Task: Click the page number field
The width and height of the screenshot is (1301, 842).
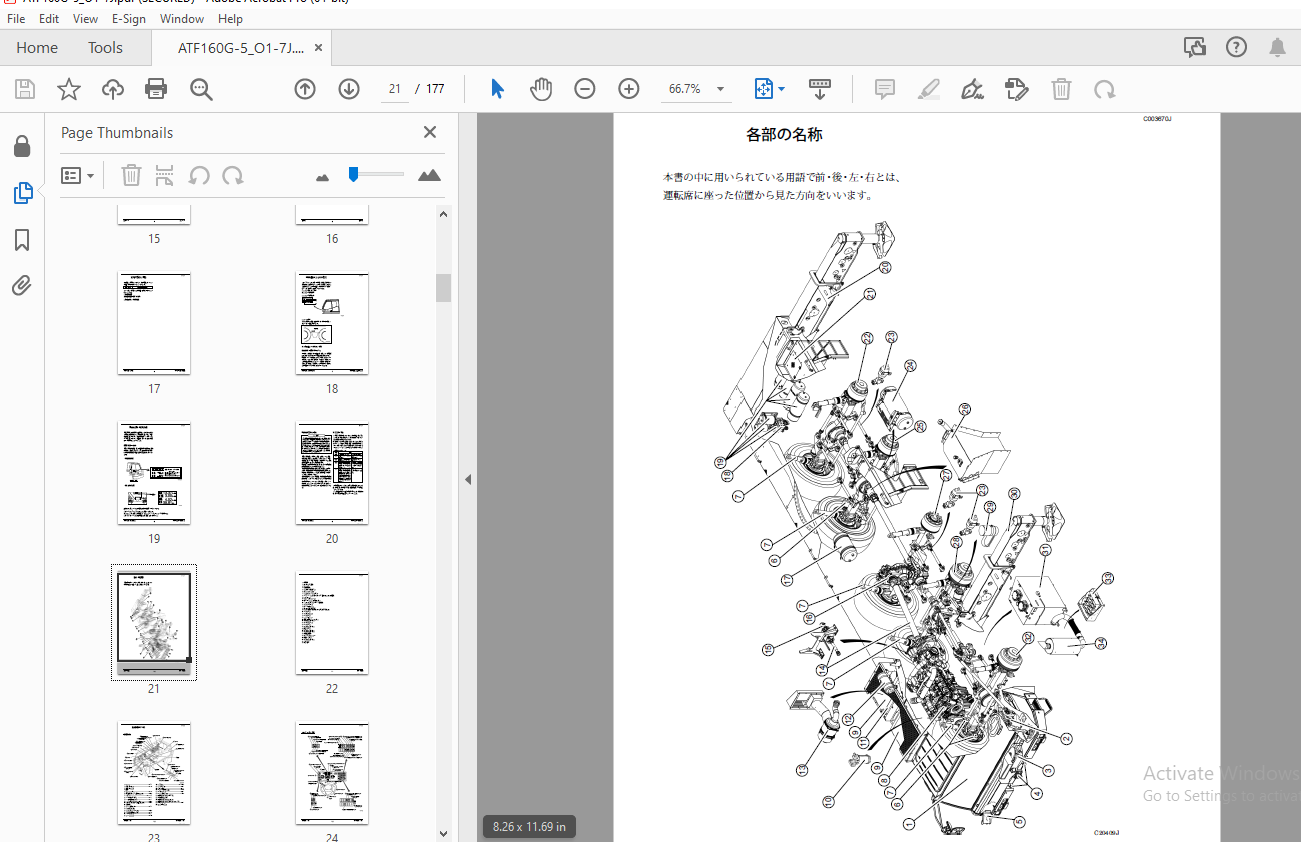Action: click(395, 89)
